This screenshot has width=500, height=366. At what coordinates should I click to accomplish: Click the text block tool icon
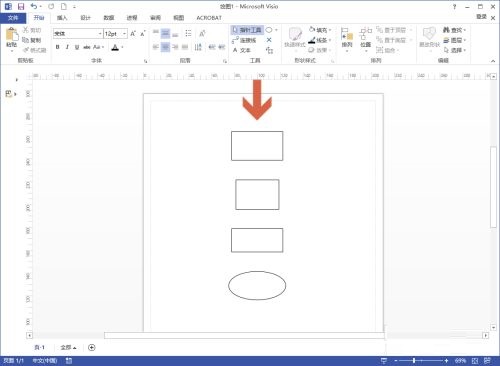(269, 50)
